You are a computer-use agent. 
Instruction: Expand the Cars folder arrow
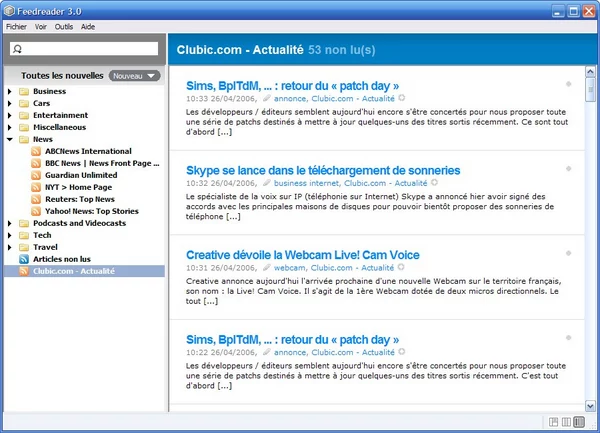10,103
